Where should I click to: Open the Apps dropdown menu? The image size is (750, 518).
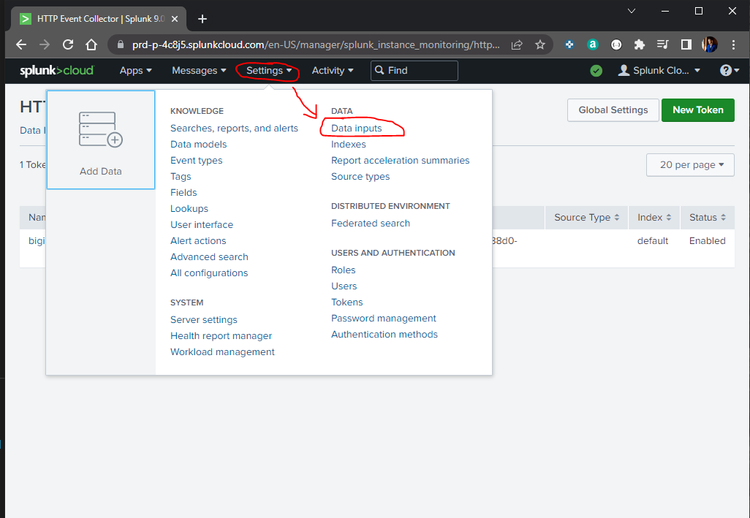point(135,70)
